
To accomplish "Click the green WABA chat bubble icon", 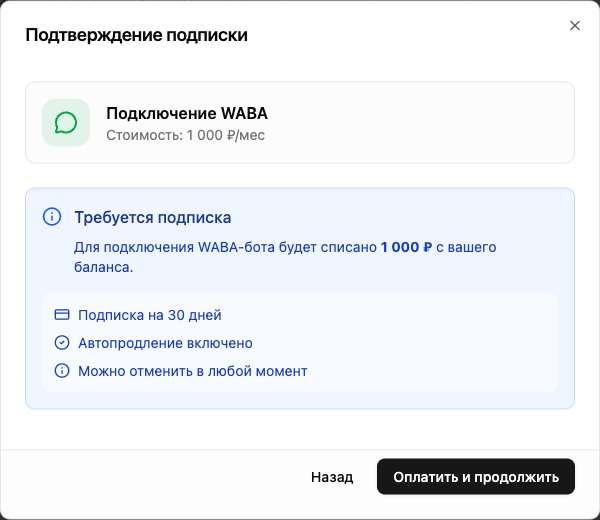I will click(66, 122).
